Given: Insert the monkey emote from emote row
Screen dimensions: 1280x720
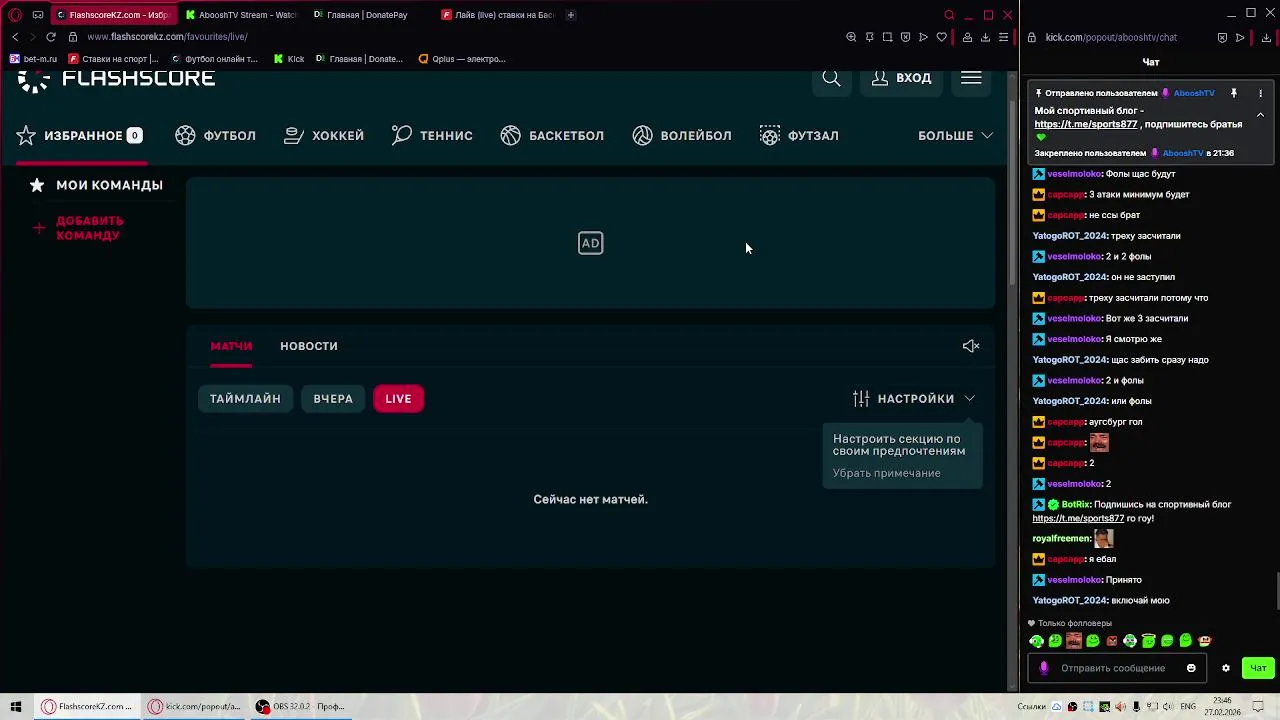Looking at the screenshot, I should pyautogui.click(x=1205, y=641).
